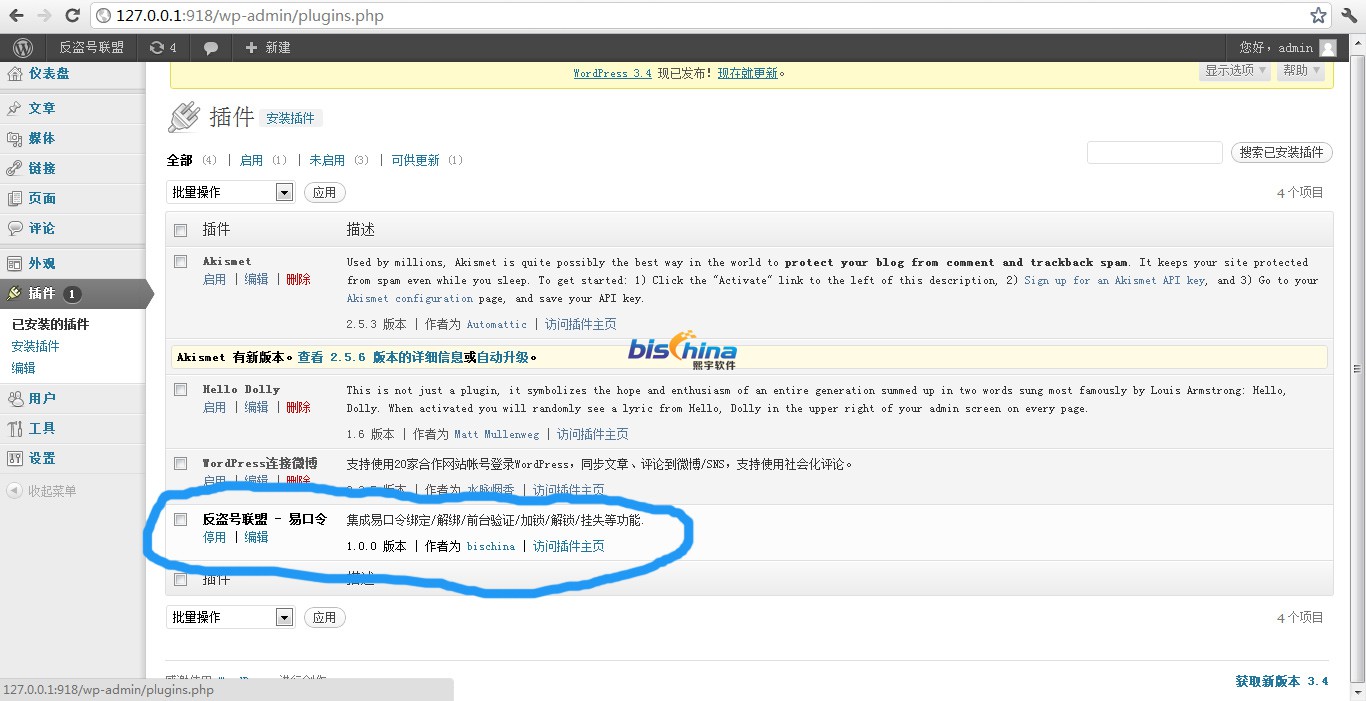Click the 用户 users icon in sidebar
This screenshot has width=1366, height=701.
tap(15, 398)
